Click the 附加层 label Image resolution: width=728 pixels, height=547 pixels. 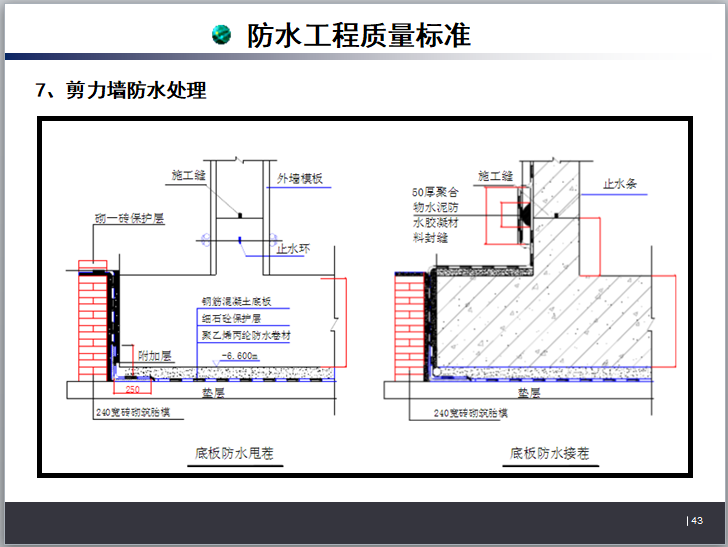click(155, 354)
